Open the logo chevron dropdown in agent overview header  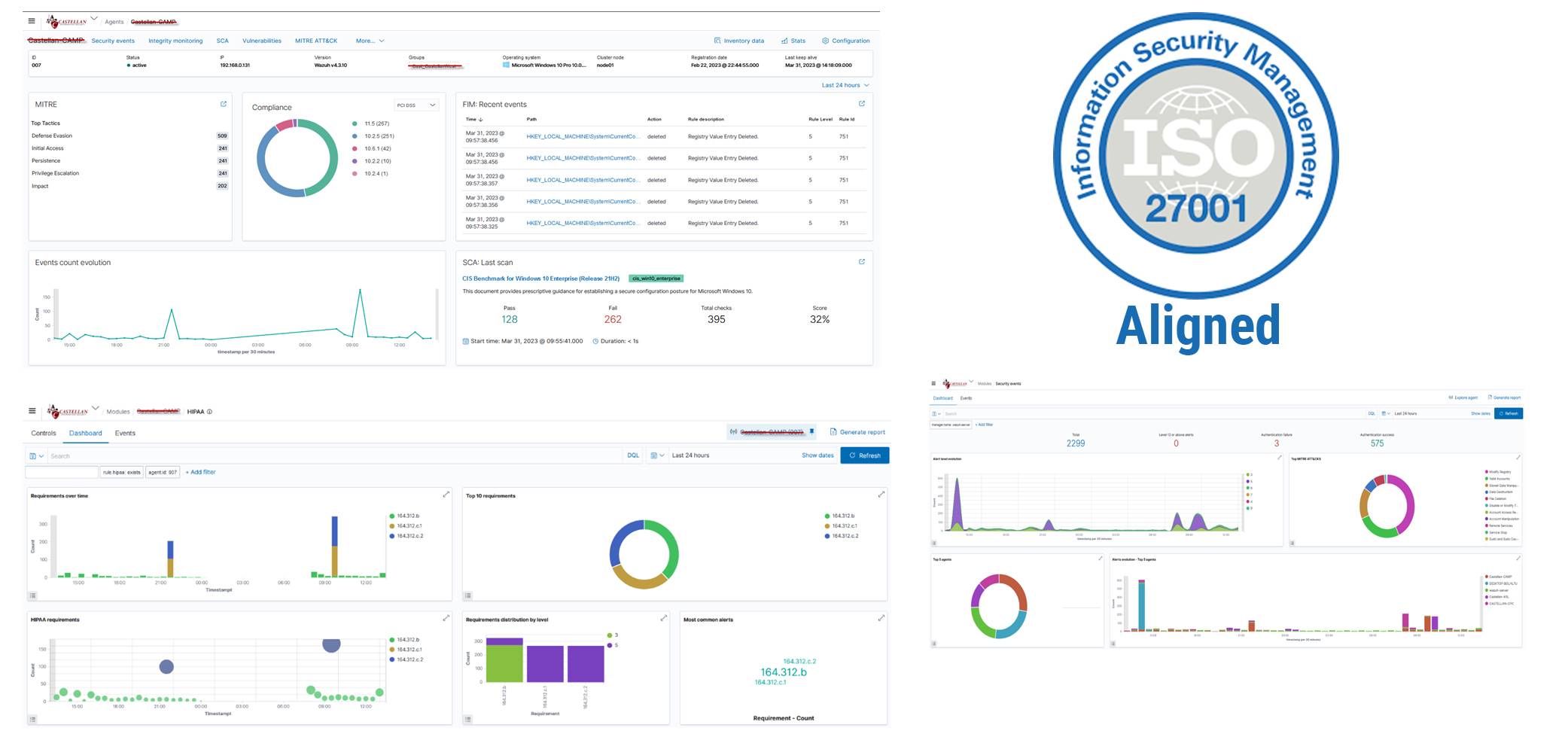pos(94,18)
